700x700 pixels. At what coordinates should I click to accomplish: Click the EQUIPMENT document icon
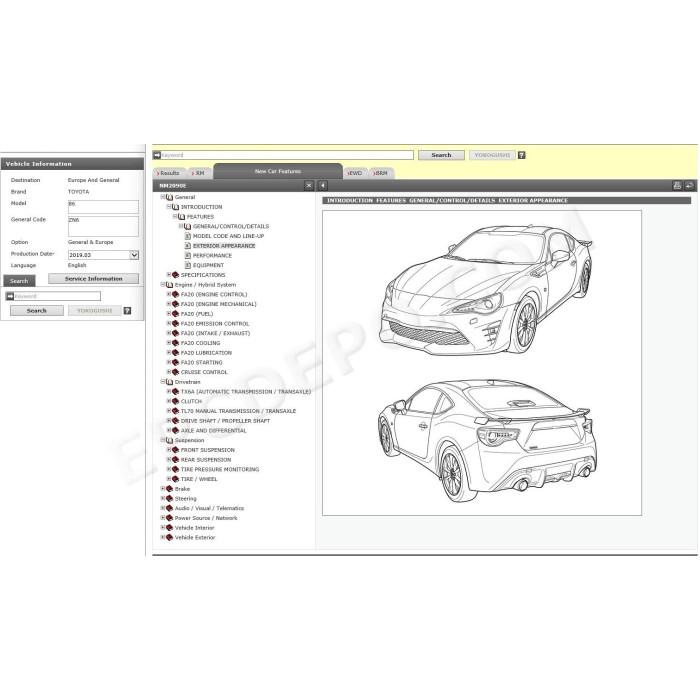(188, 265)
